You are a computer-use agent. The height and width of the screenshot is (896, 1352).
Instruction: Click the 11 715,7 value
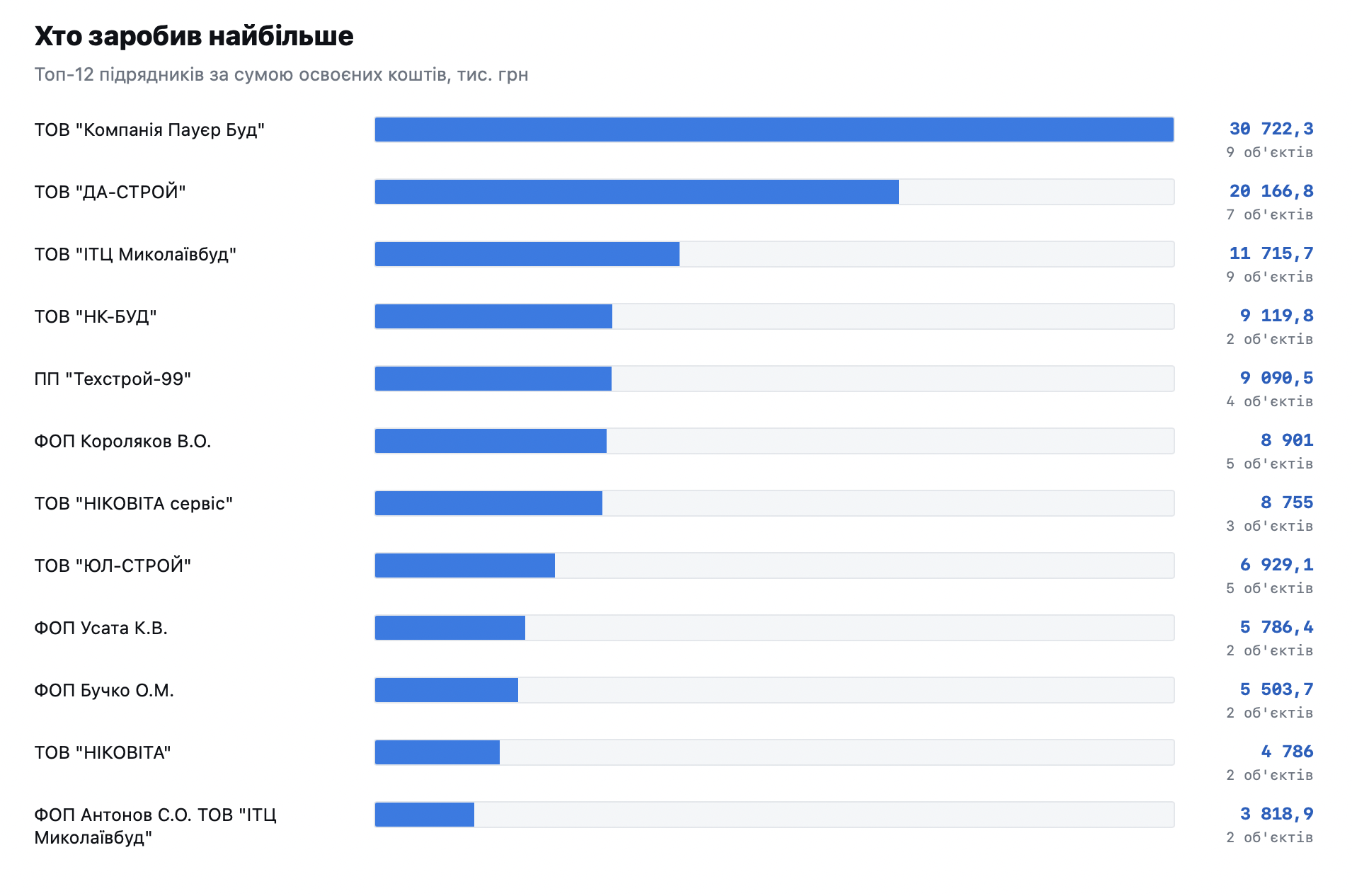pos(1271,253)
